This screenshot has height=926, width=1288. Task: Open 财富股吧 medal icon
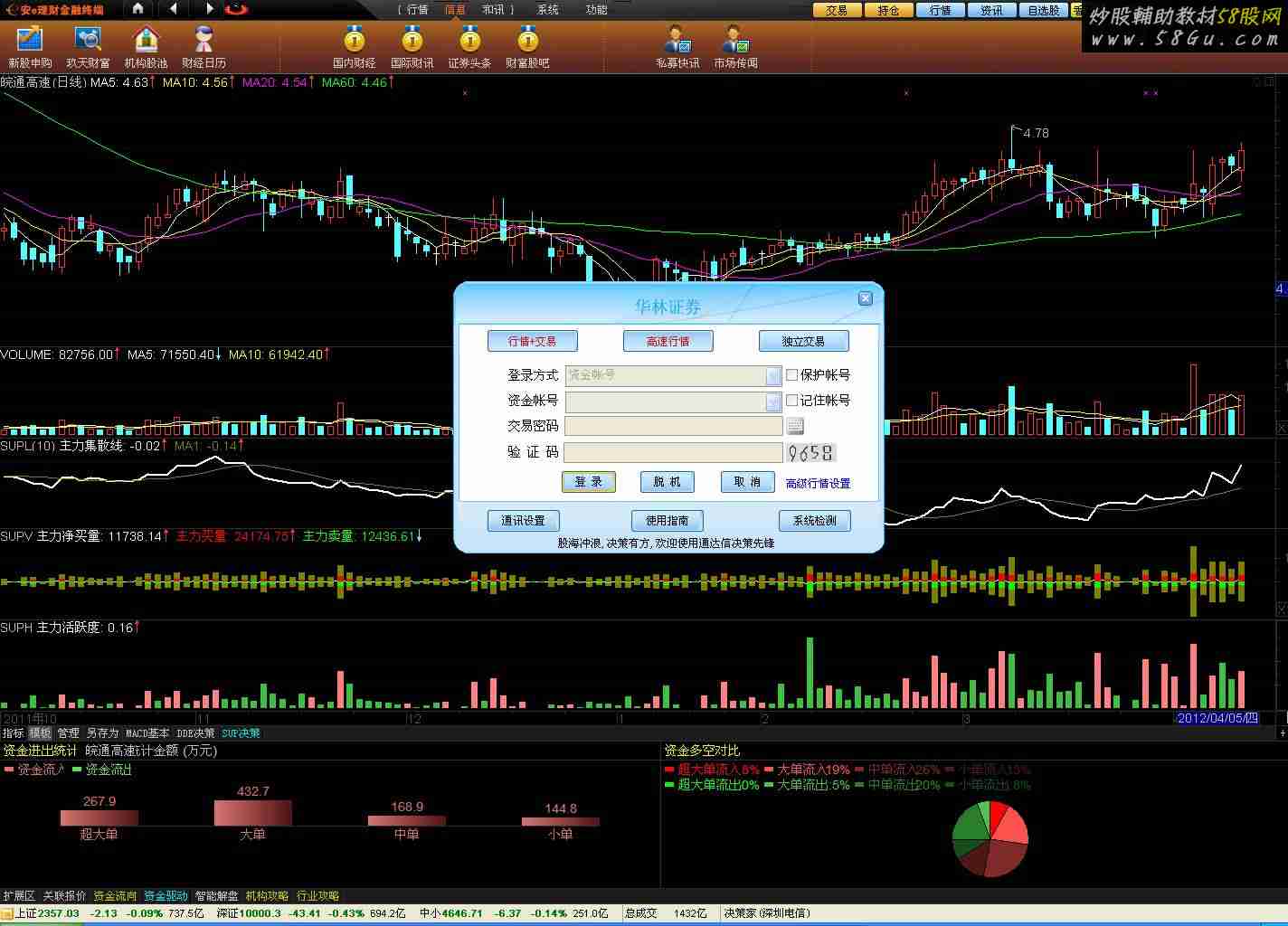[x=527, y=47]
